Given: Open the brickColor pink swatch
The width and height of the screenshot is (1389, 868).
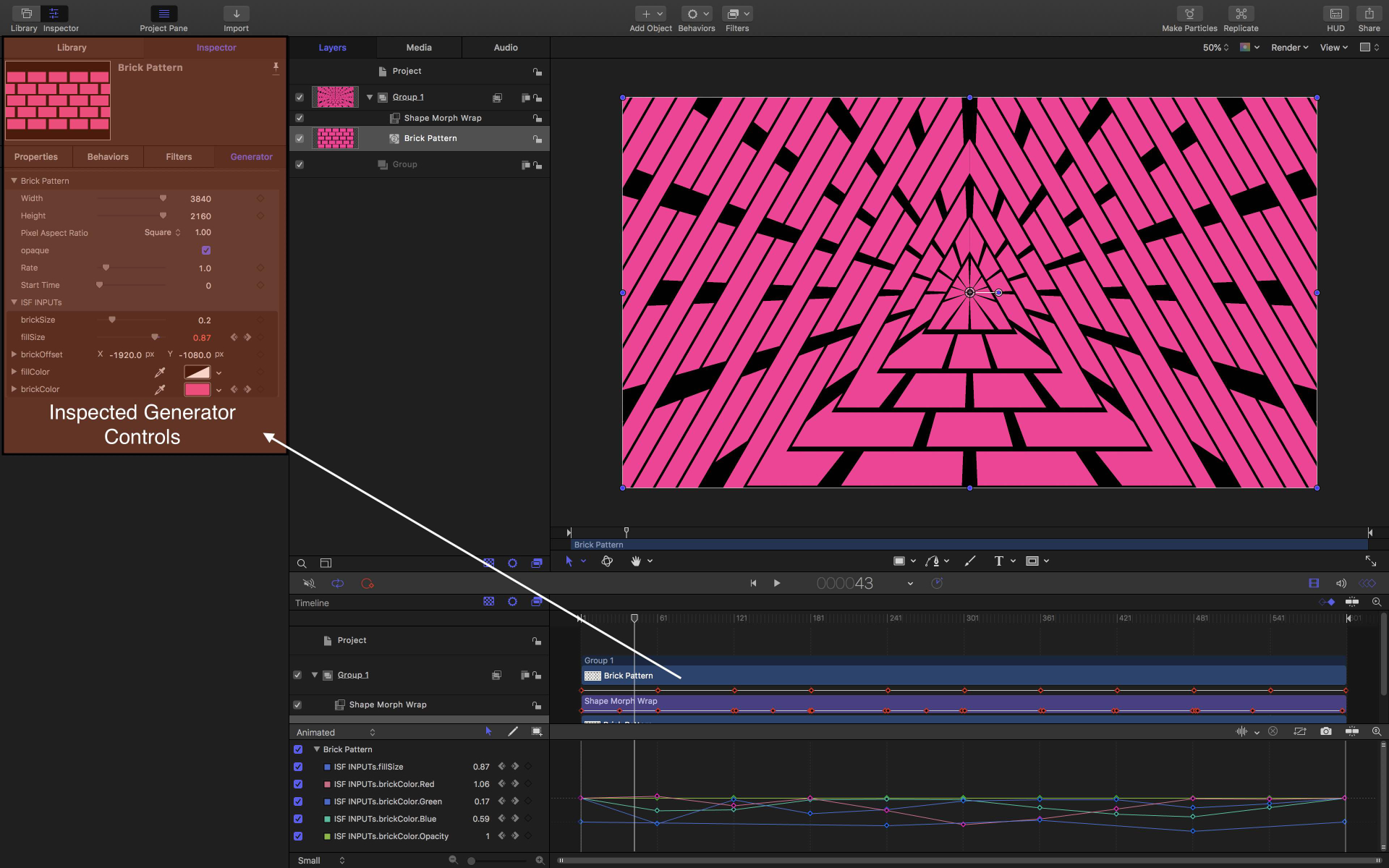Looking at the screenshot, I should pyautogui.click(x=197, y=389).
